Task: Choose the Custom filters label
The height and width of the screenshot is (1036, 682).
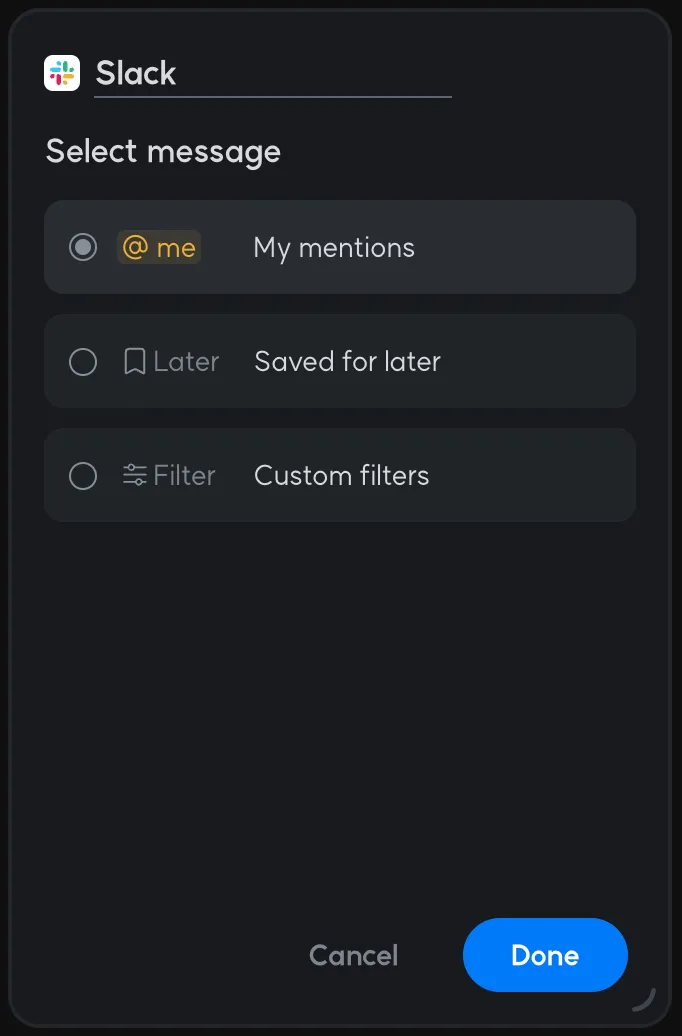Action: click(x=341, y=475)
